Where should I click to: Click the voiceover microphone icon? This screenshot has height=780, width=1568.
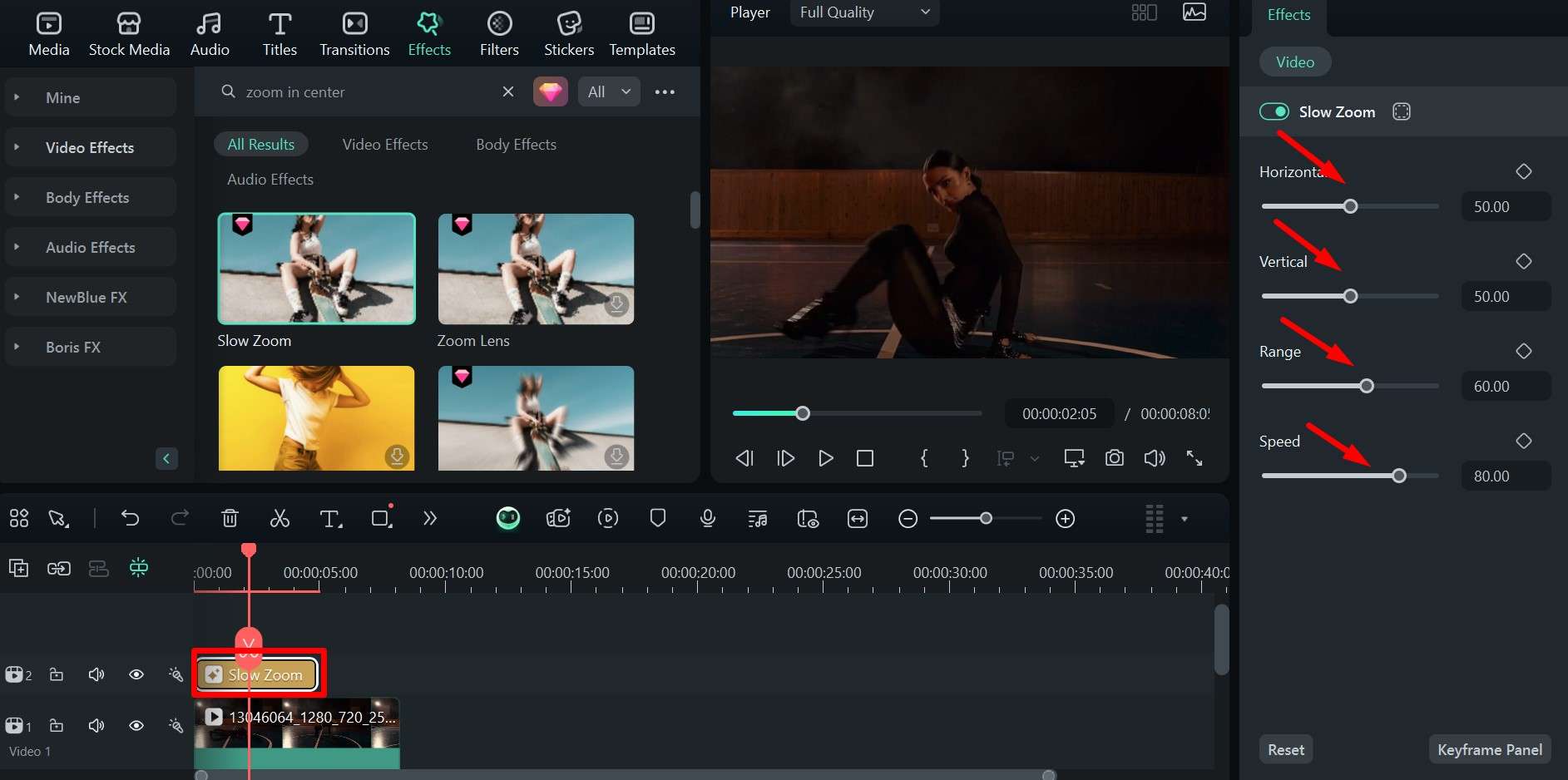click(707, 519)
